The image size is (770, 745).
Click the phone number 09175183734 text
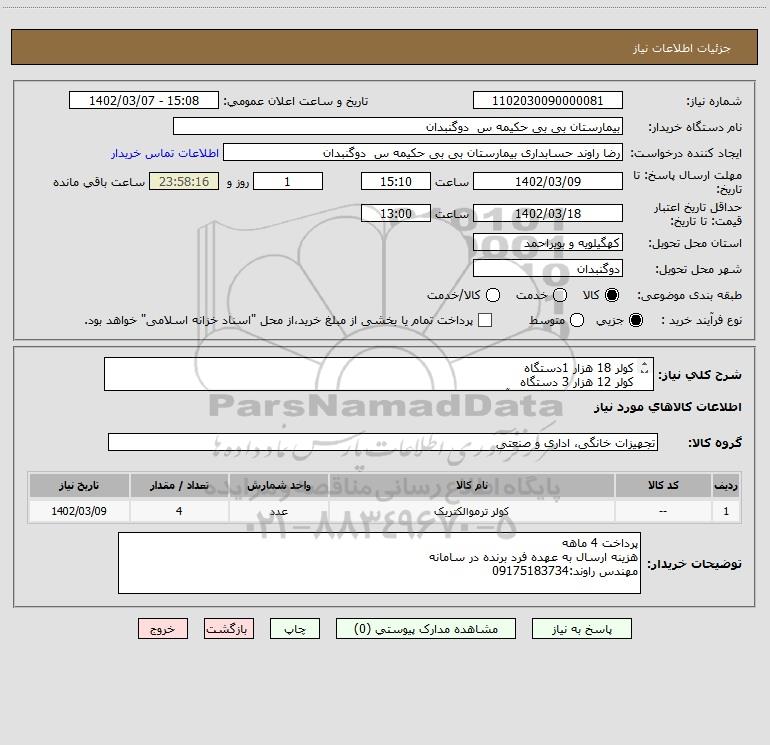point(530,571)
